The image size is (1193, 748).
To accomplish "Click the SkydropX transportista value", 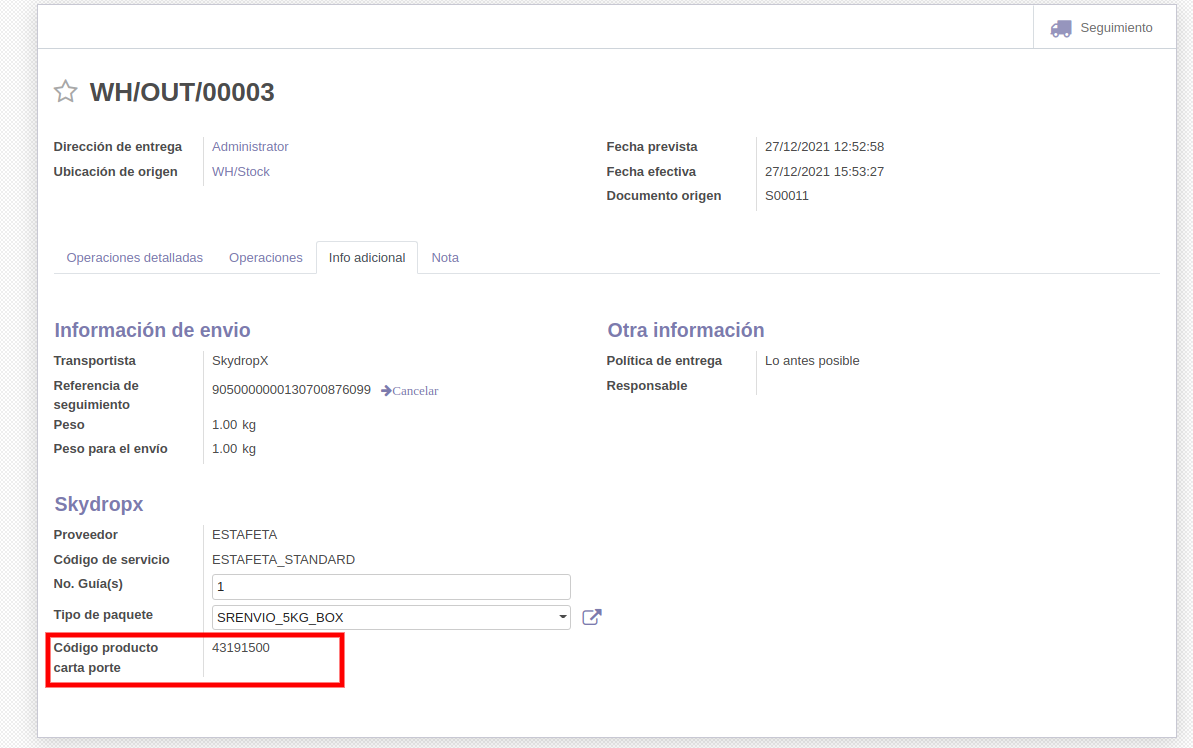I will (240, 361).
